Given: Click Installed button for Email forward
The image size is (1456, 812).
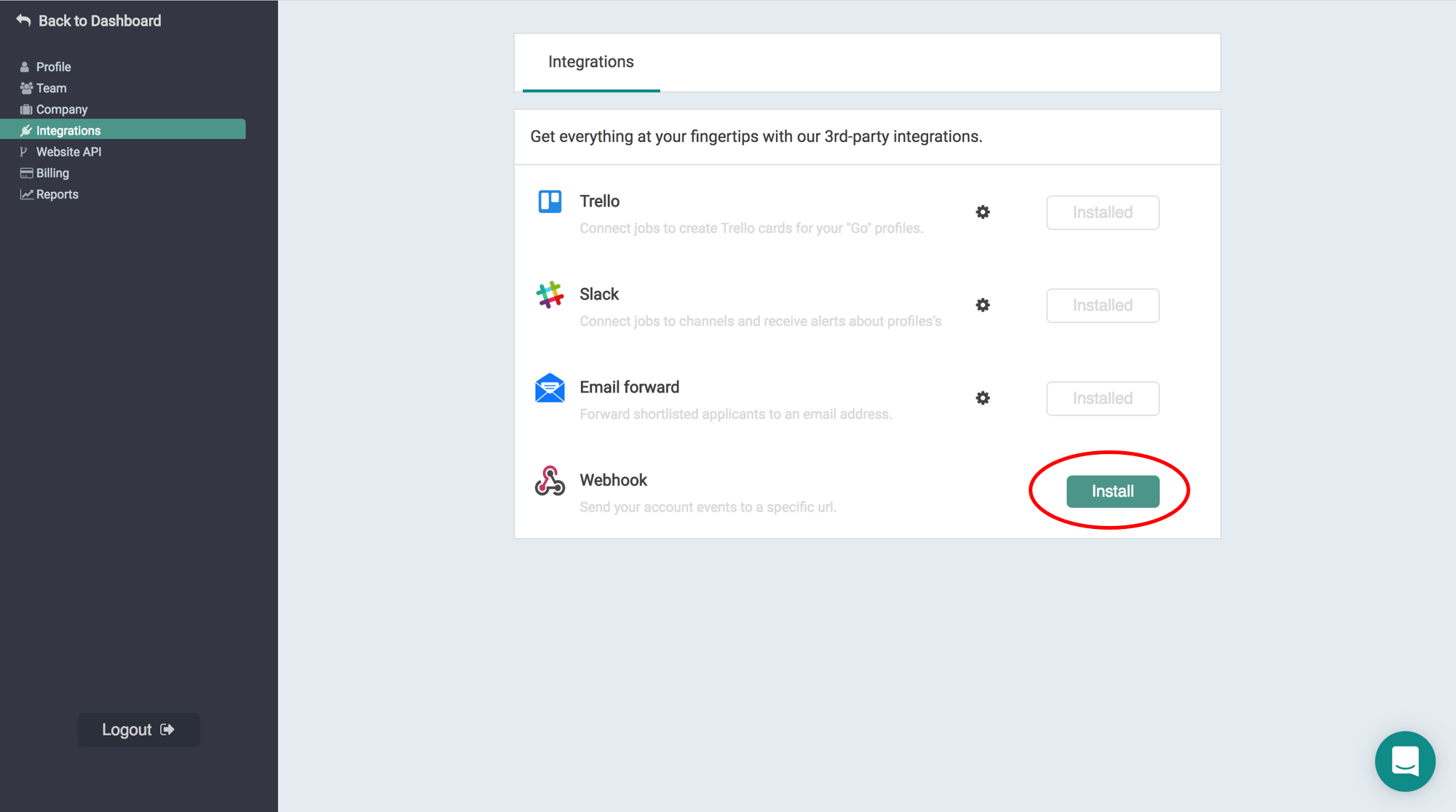Looking at the screenshot, I should (x=1102, y=399).
